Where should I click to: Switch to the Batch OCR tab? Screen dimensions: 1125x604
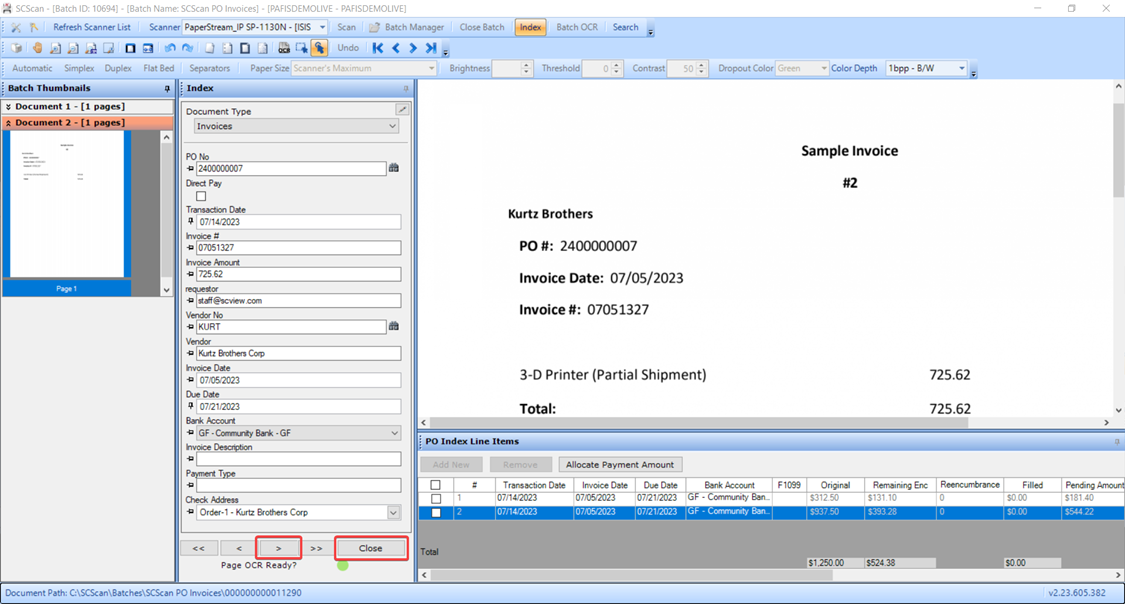coord(576,28)
